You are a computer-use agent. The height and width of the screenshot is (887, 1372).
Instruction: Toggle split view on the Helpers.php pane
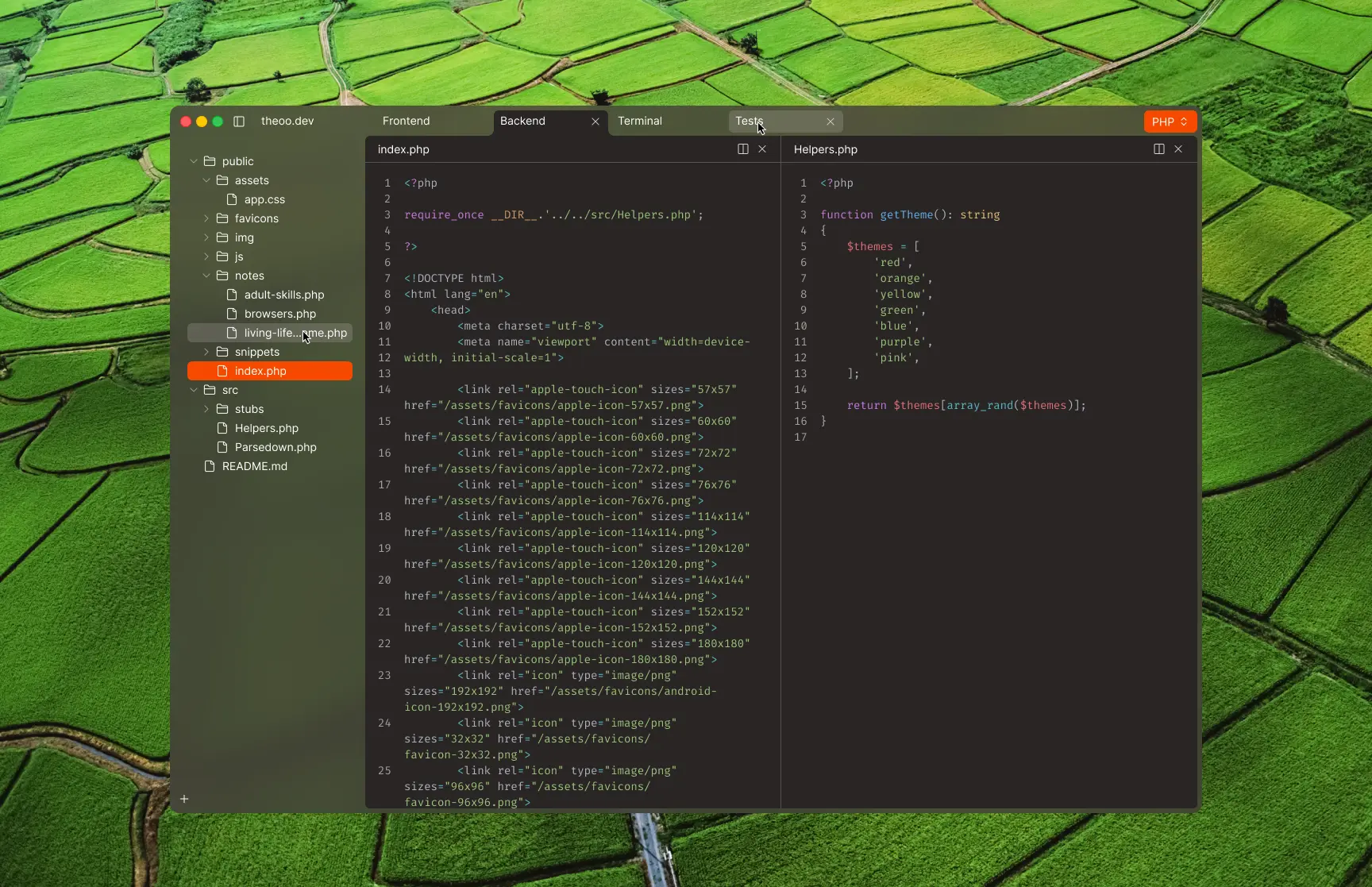tap(1158, 148)
